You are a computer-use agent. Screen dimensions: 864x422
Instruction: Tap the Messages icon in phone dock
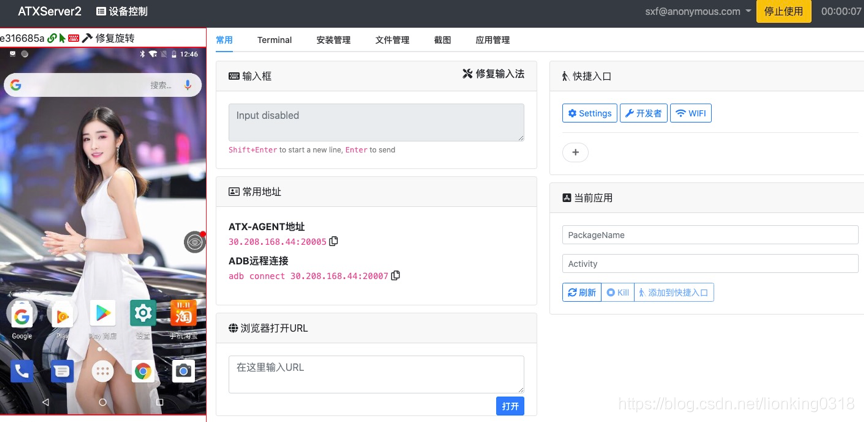point(62,371)
